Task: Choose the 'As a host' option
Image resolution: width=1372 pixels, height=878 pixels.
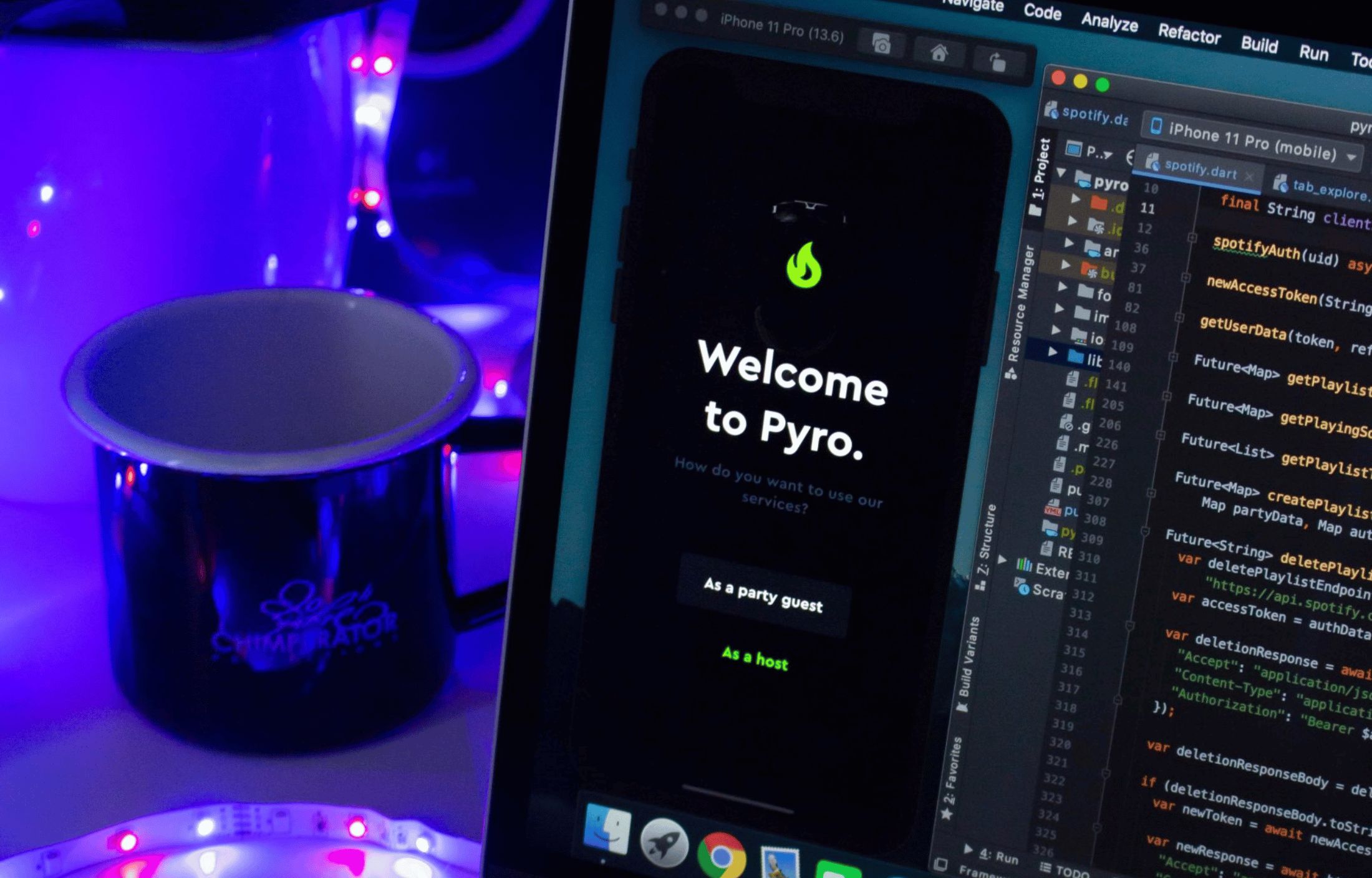Action: [755, 658]
